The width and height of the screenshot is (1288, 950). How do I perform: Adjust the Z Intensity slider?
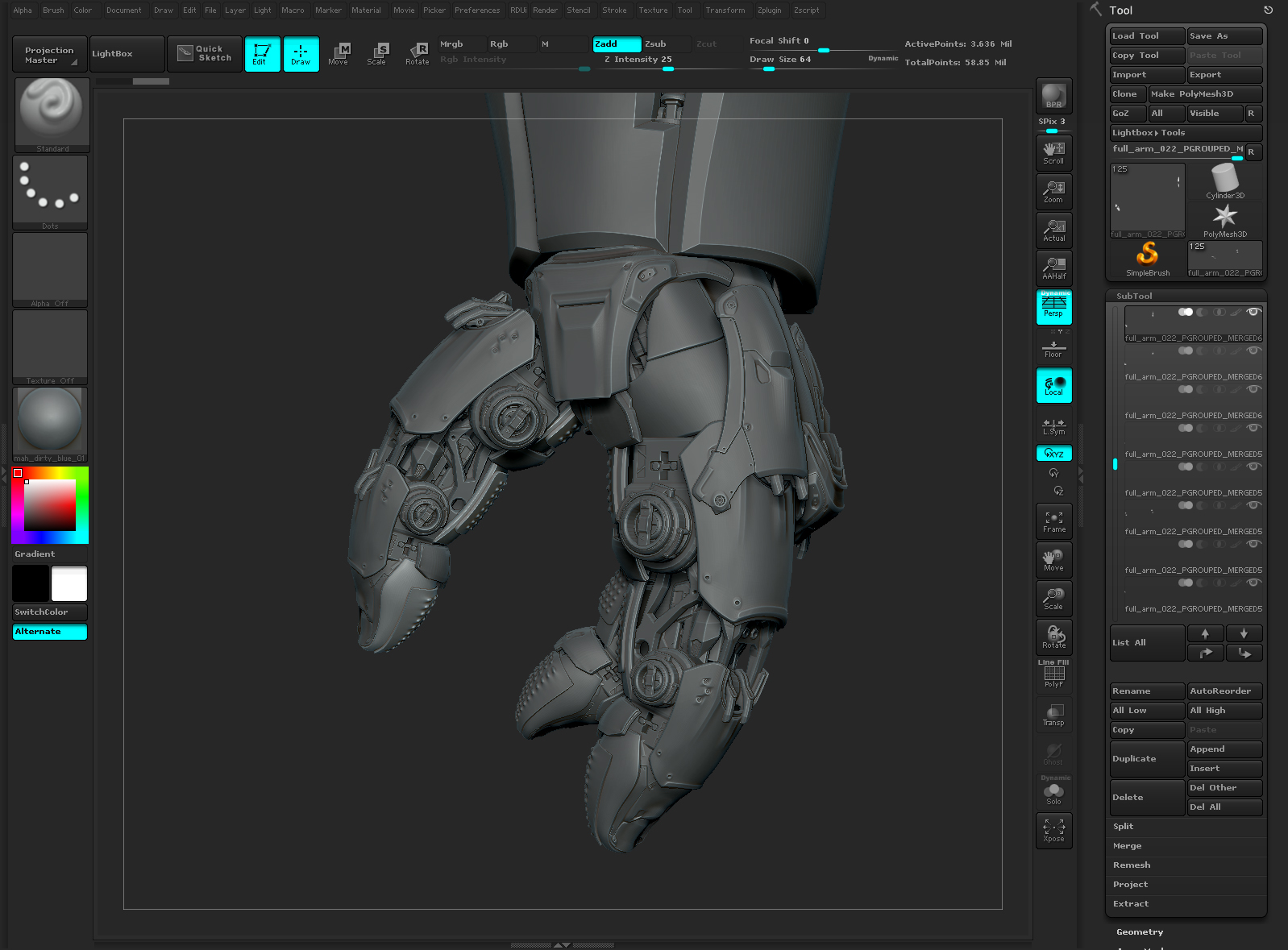pyautogui.click(x=667, y=62)
